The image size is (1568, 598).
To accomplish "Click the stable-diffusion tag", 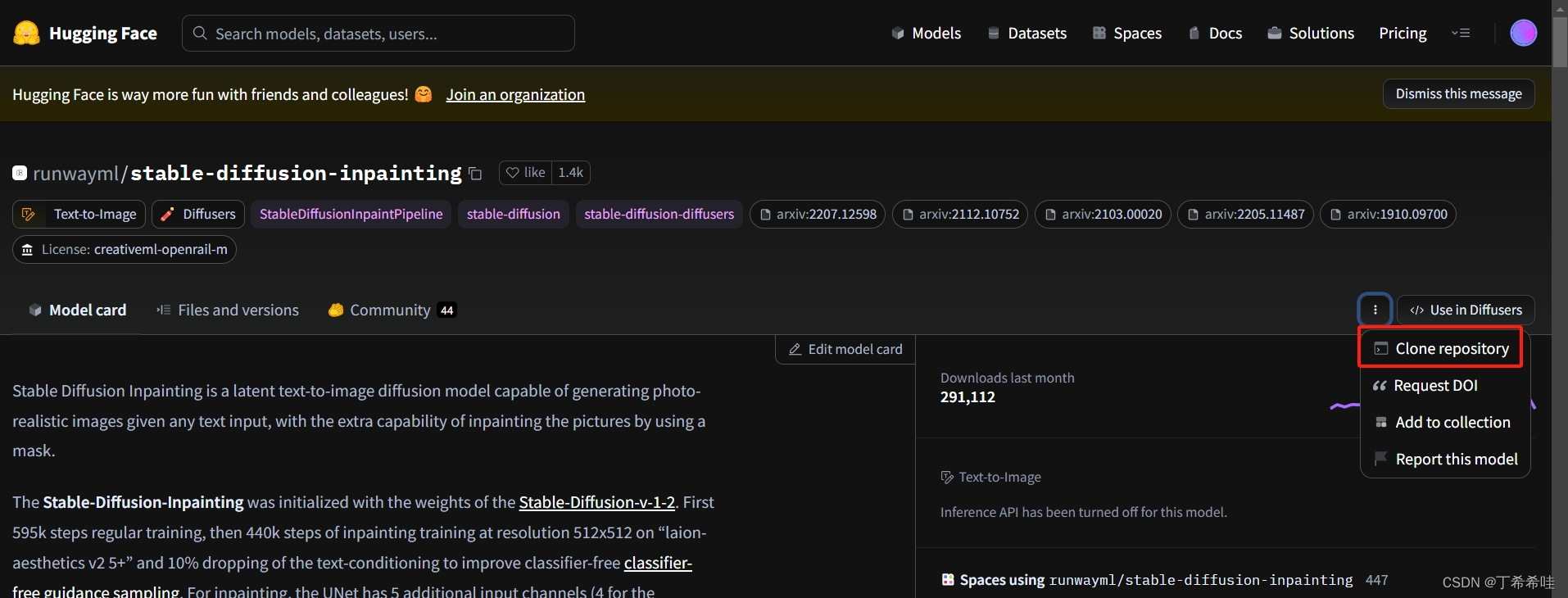I will click(514, 214).
